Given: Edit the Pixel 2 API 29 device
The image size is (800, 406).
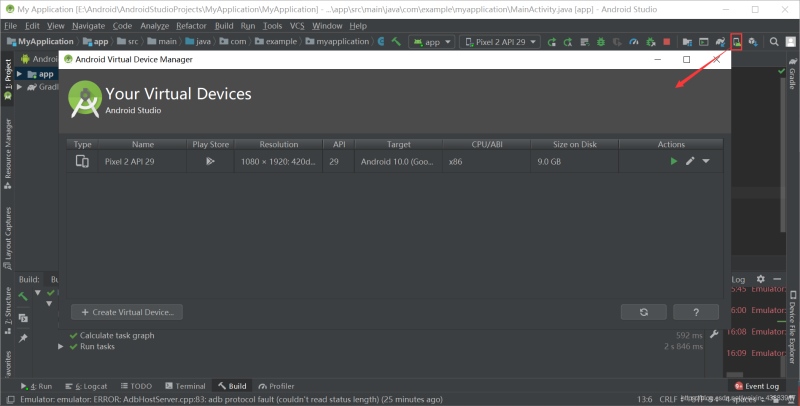Looking at the screenshot, I should click(690, 161).
